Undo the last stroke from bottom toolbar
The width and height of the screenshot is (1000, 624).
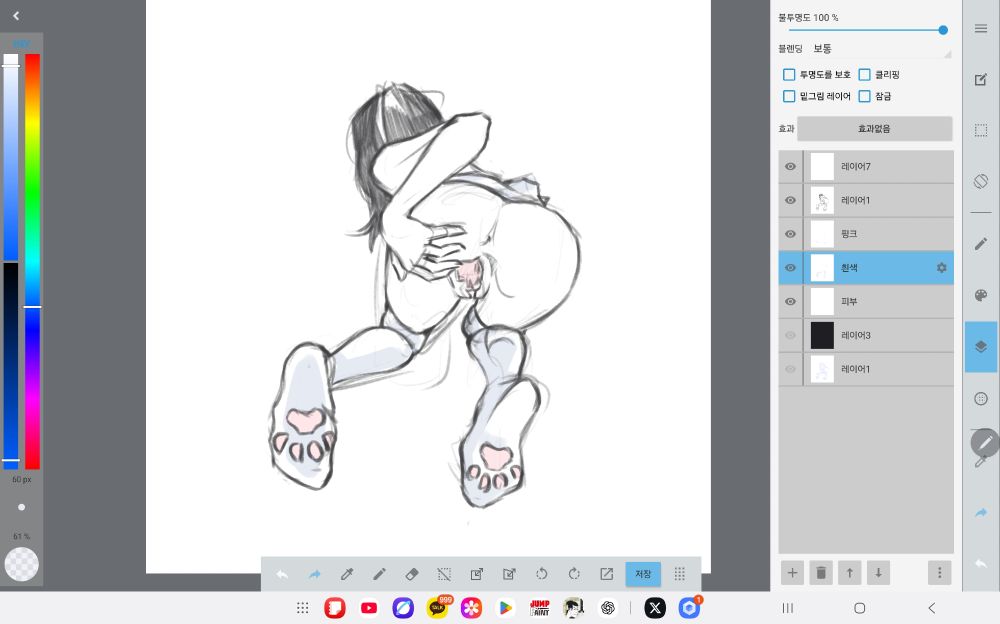pyautogui.click(x=282, y=574)
